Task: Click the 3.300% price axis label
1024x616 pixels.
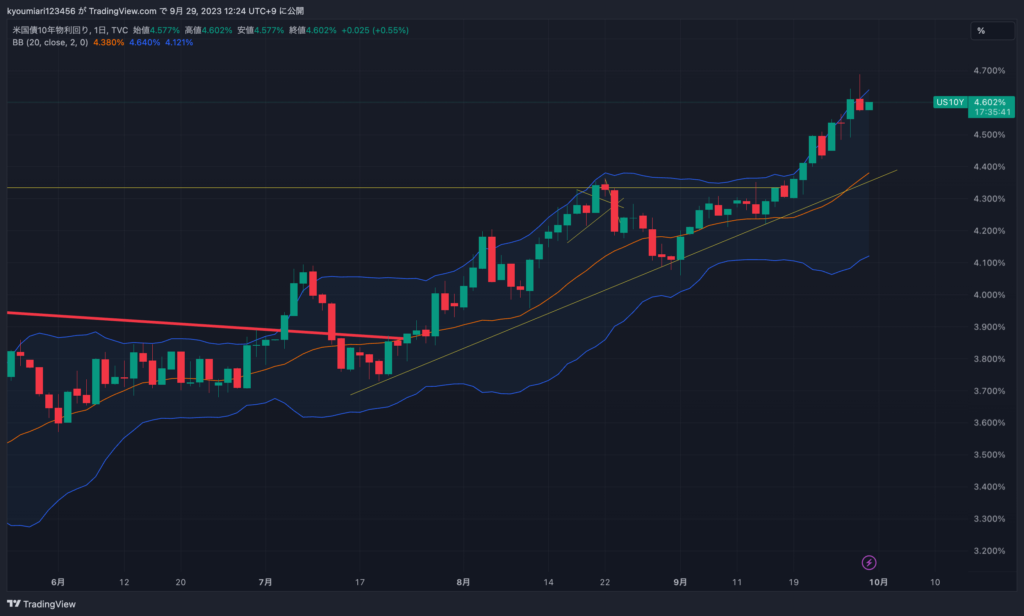Action: [989, 519]
